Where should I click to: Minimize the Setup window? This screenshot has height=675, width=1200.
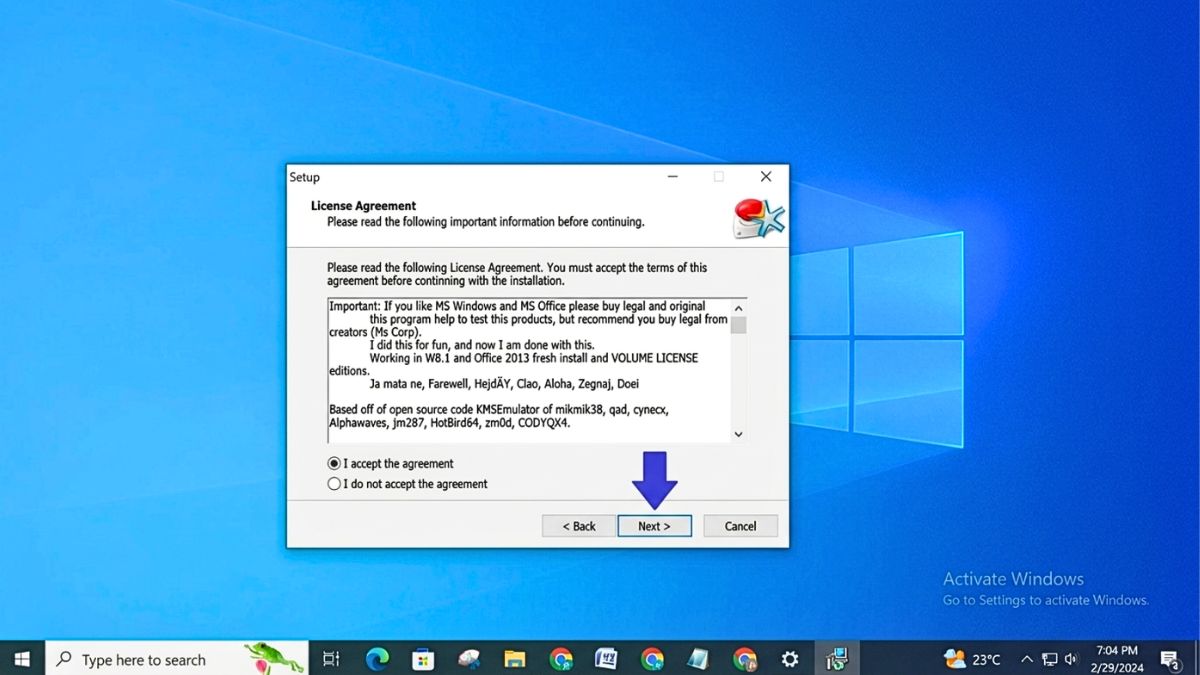[x=672, y=177]
